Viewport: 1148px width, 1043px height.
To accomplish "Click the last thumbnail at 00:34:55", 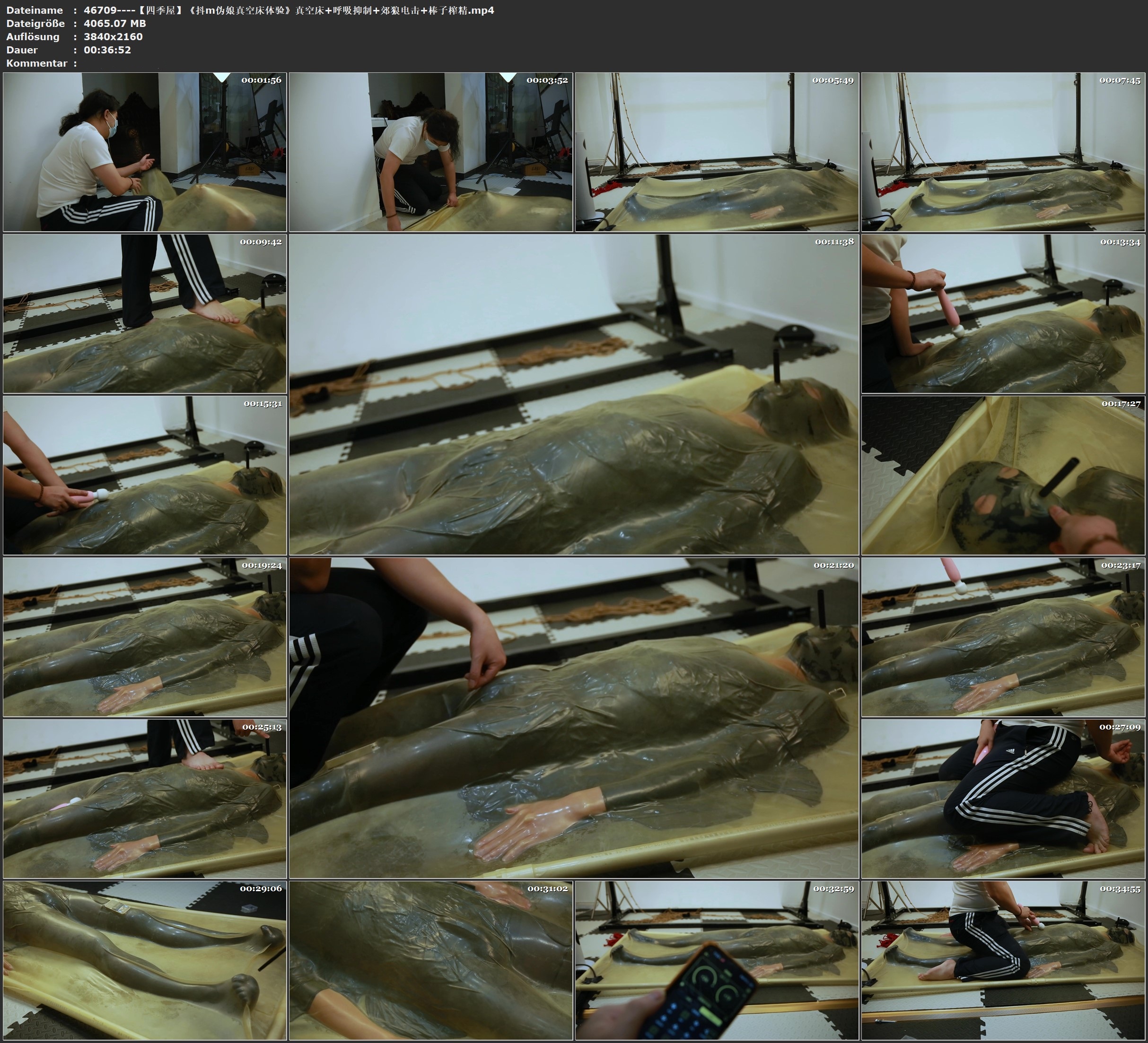I will pos(1003,960).
